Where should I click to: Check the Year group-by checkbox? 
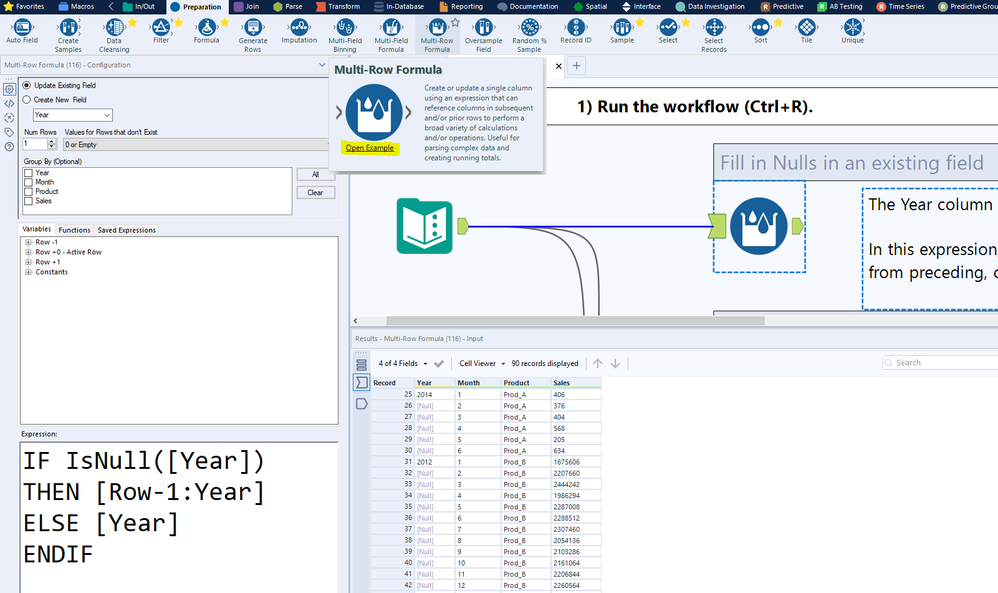click(28, 173)
